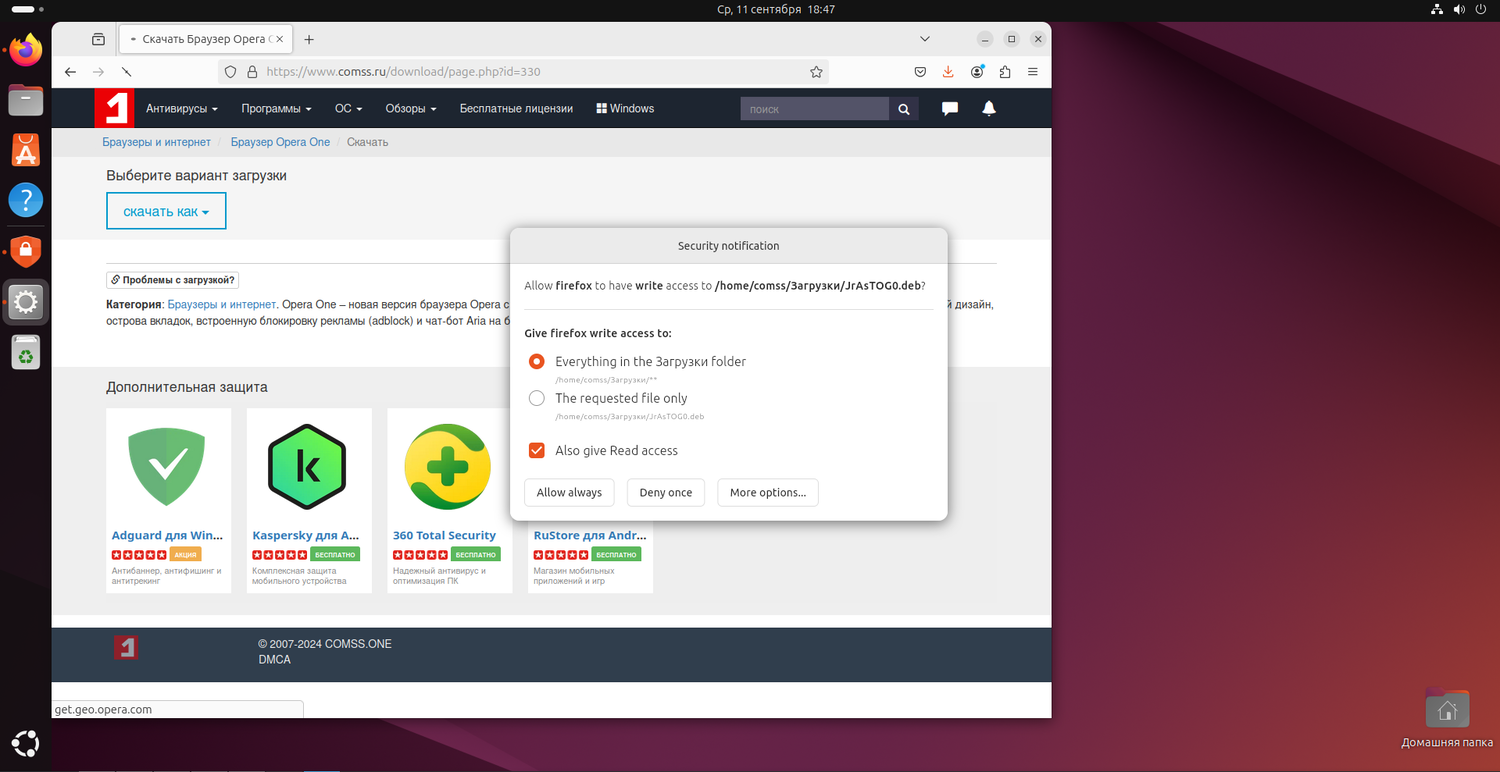1500x772 pixels.
Task: Open Files from the Ubuntu dock
Action: [26, 100]
